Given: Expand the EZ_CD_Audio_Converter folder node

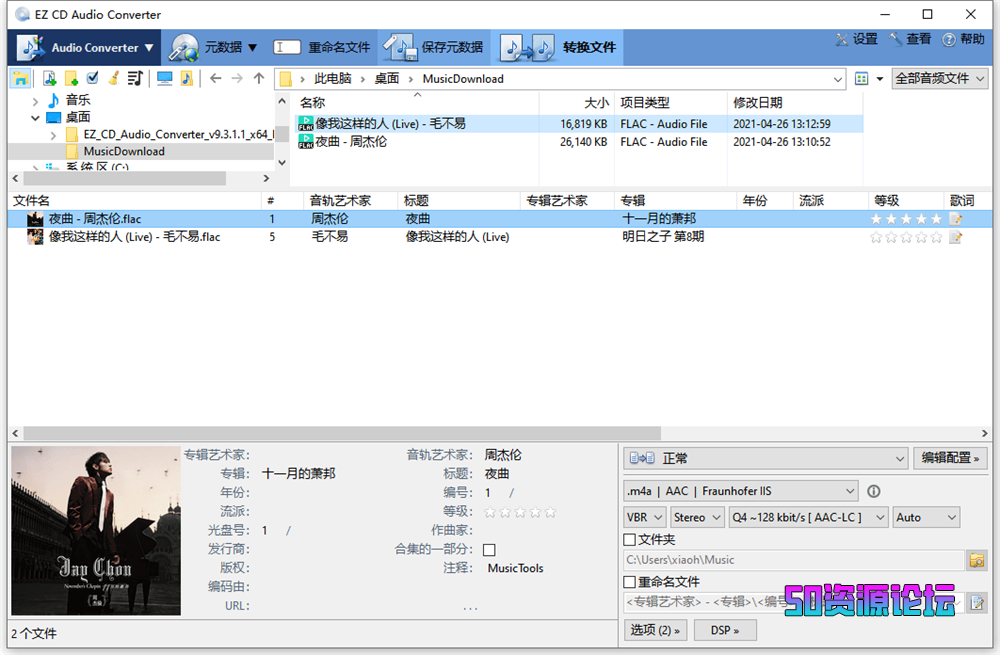Looking at the screenshot, I should click(x=54, y=135).
